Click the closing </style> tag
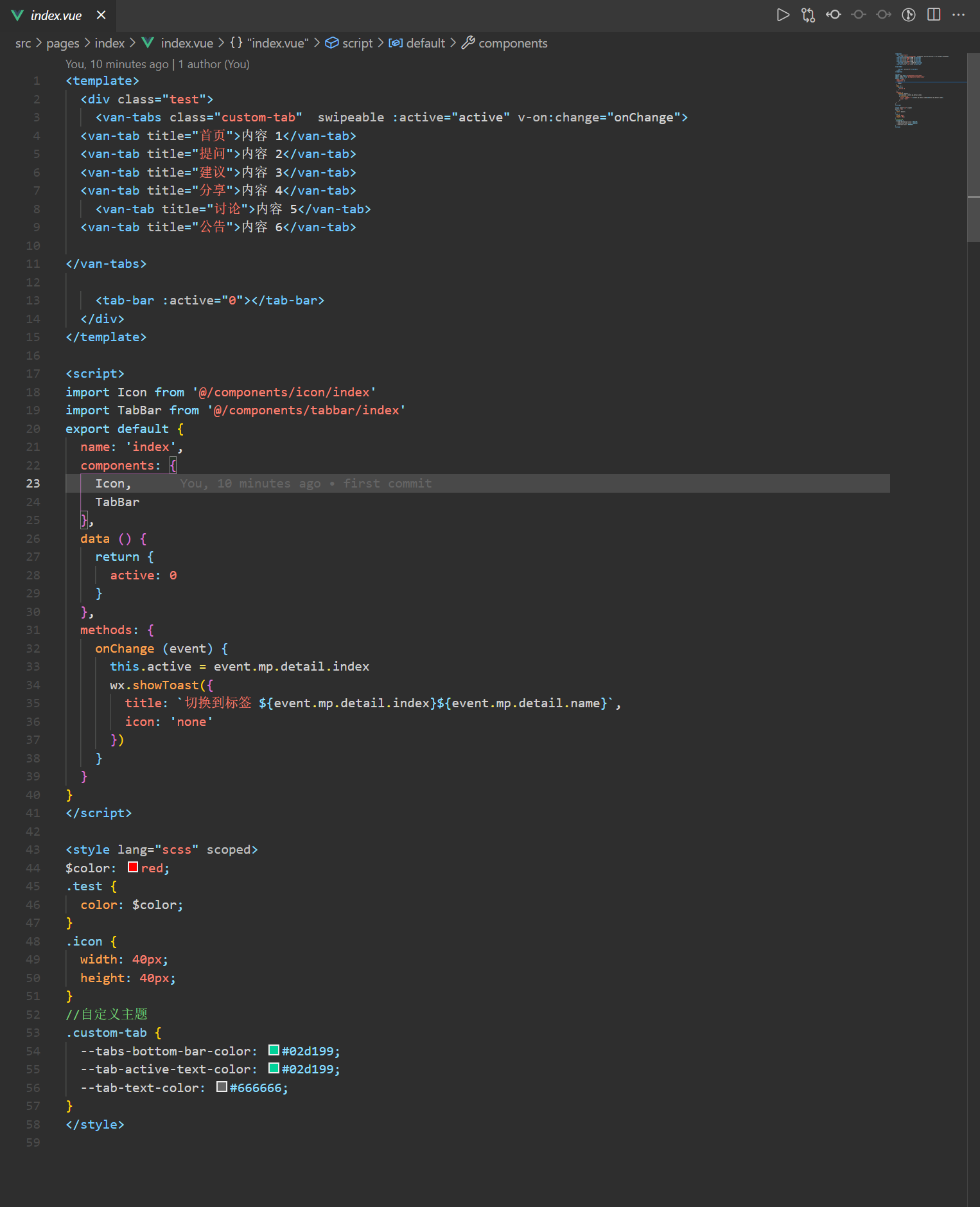The width and height of the screenshot is (980, 1207). (x=94, y=1125)
